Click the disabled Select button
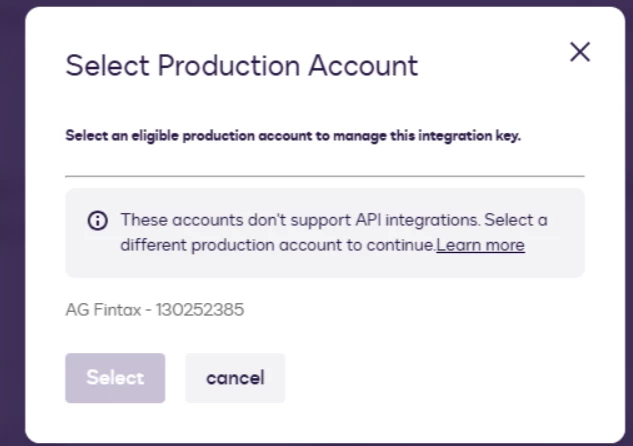 [115, 378]
